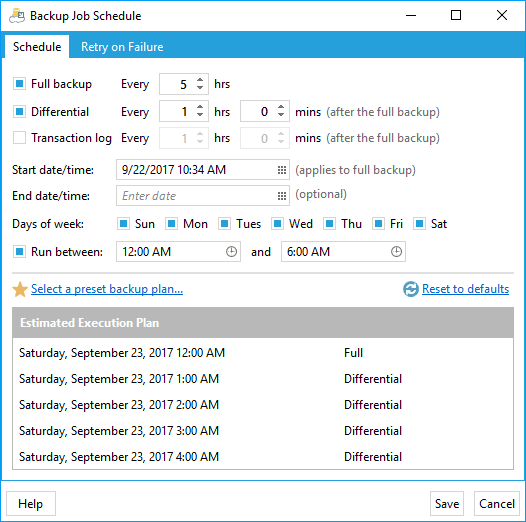Click the Run between end time field
The height and width of the screenshot is (522, 526).
coord(343,252)
